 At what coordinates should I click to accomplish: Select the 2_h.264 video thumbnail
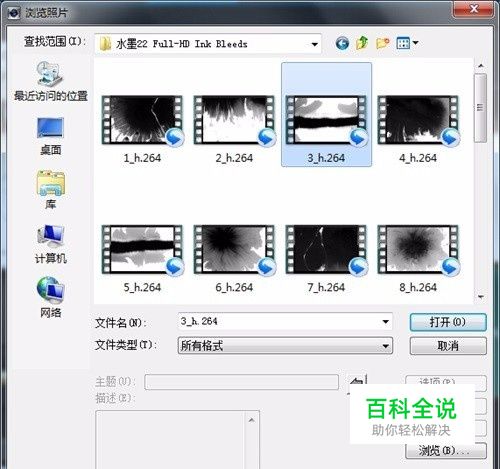(234, 120)
